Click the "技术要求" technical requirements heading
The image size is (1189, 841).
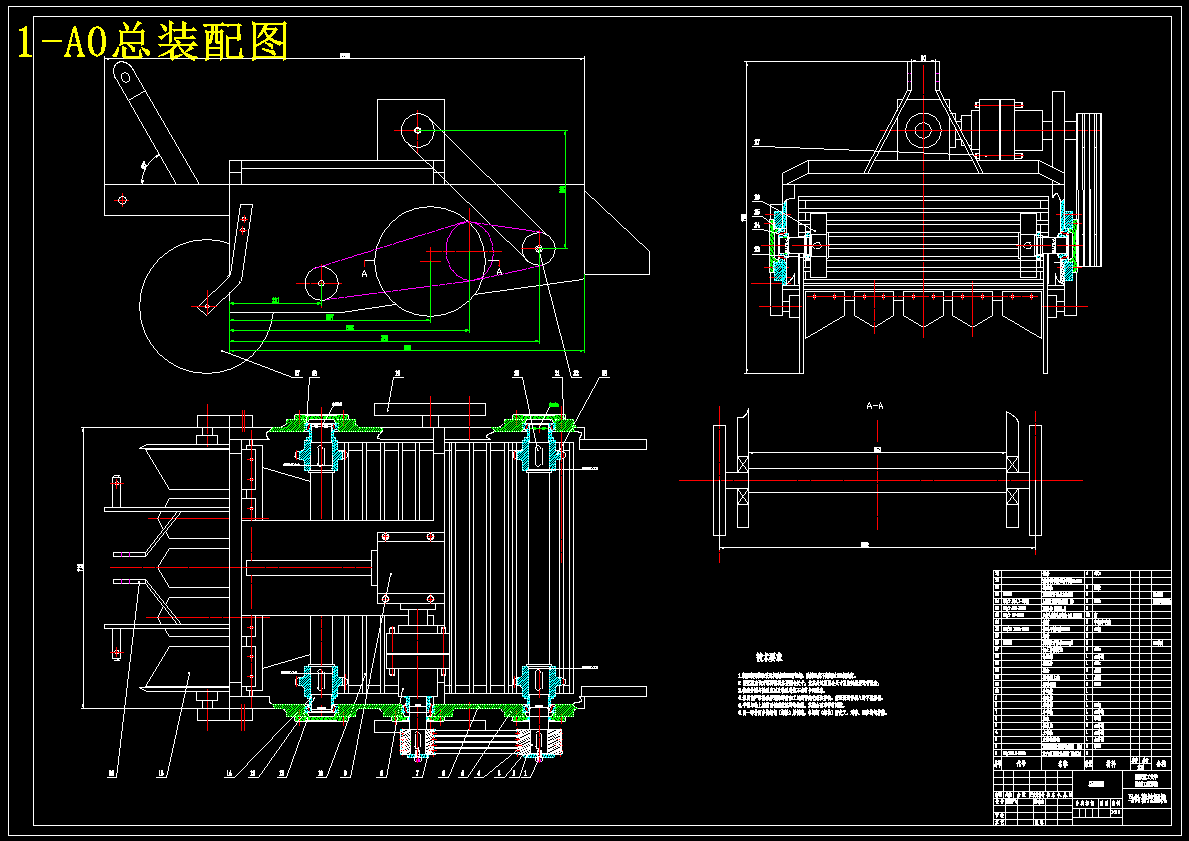point(768,657)
